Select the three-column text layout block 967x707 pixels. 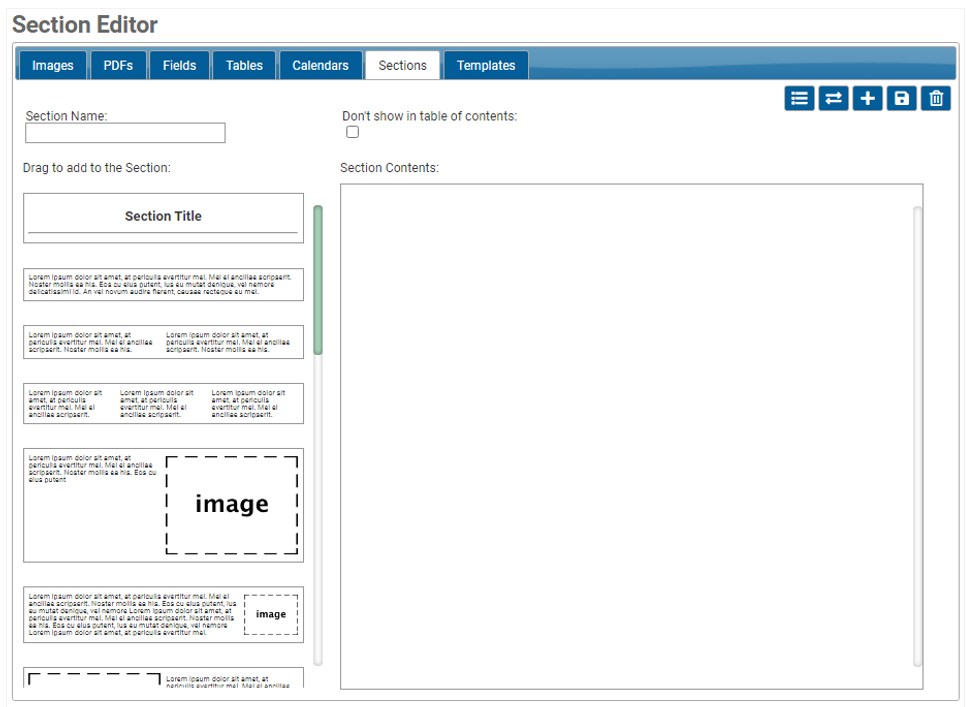point(163,402)
